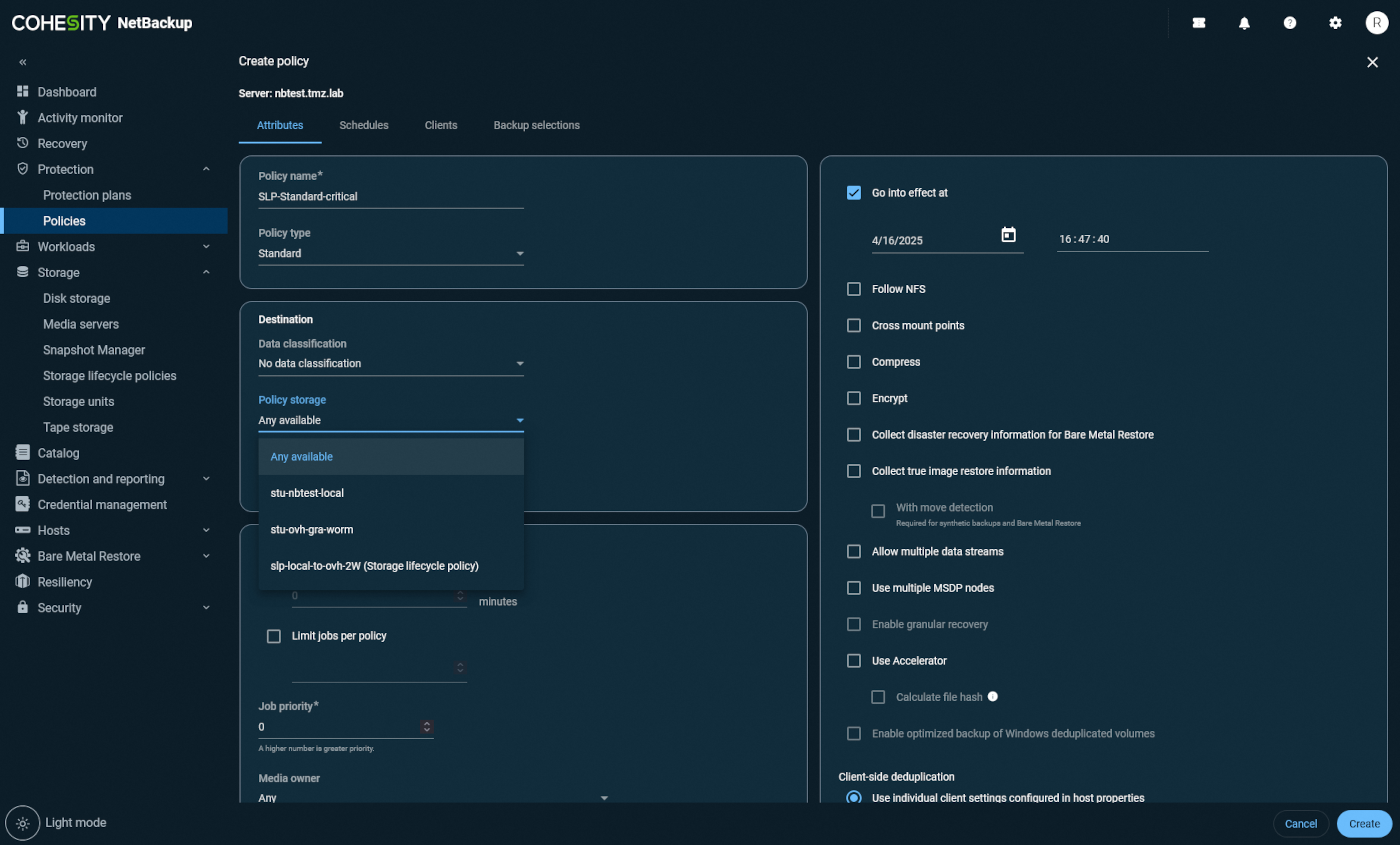Viewport: 1400px width, 845px height.
Task: Click the Cancel button
Action: tap(1300, 824)
